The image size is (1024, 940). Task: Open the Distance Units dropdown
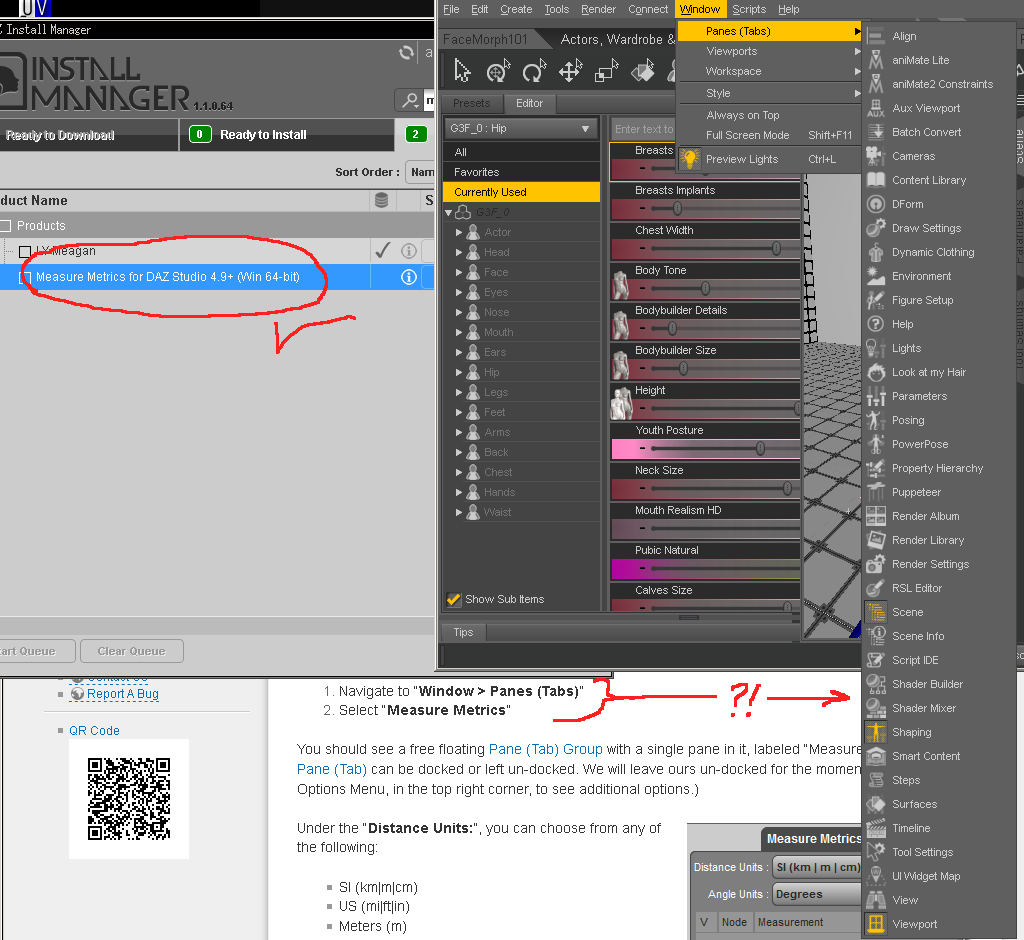coord(817,867)
